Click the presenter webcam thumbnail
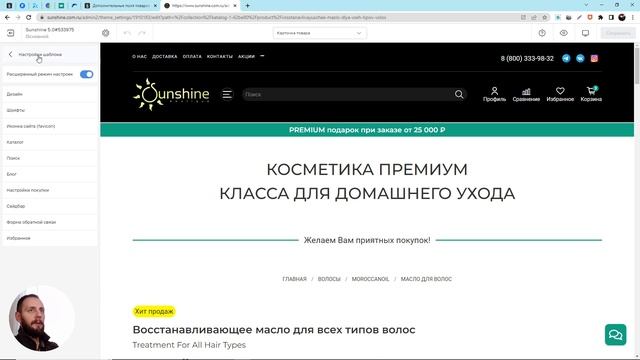640x360 pixels. pos(42,318)
